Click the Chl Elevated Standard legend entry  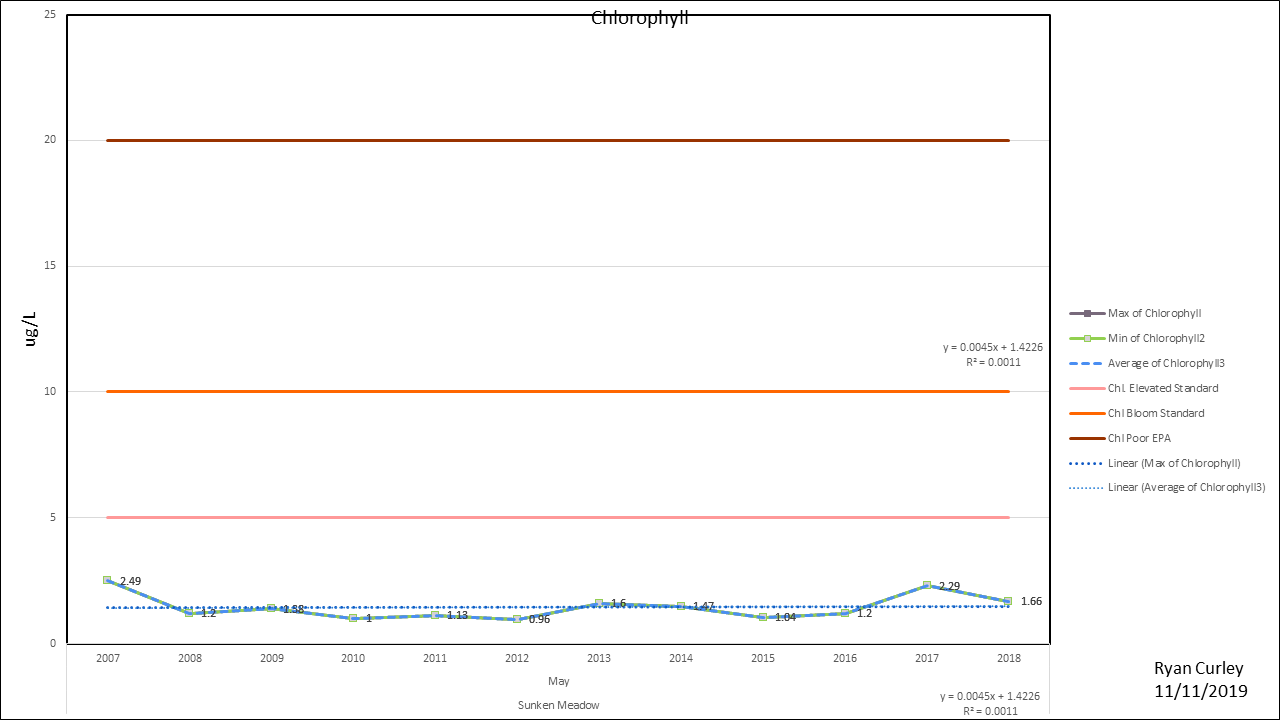click(1162, 388)
